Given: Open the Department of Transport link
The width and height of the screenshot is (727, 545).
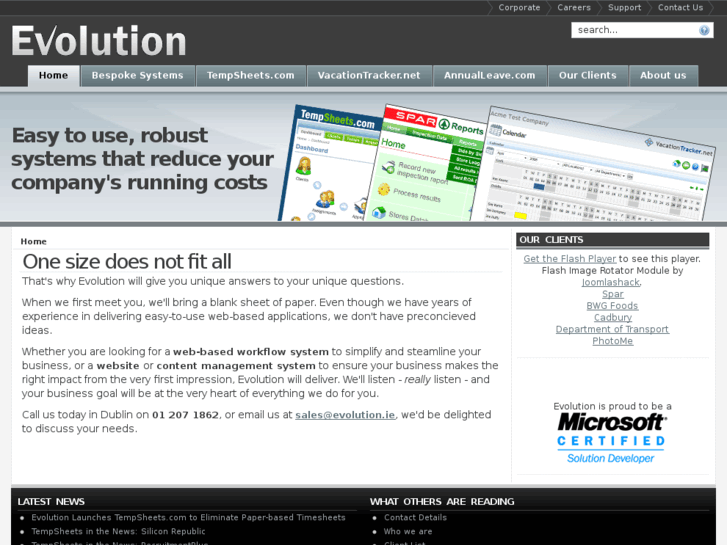Looking at the screenshot, I should [612, 329].
